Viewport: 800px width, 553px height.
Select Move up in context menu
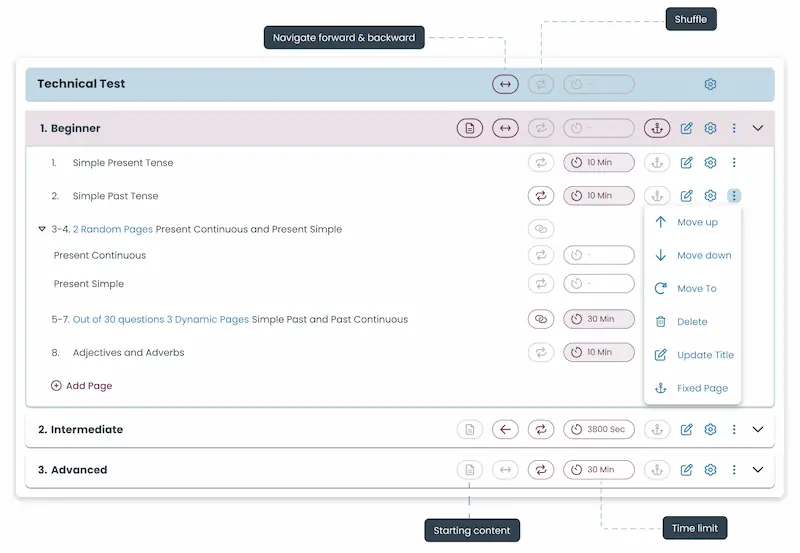[x=692, y=222]
